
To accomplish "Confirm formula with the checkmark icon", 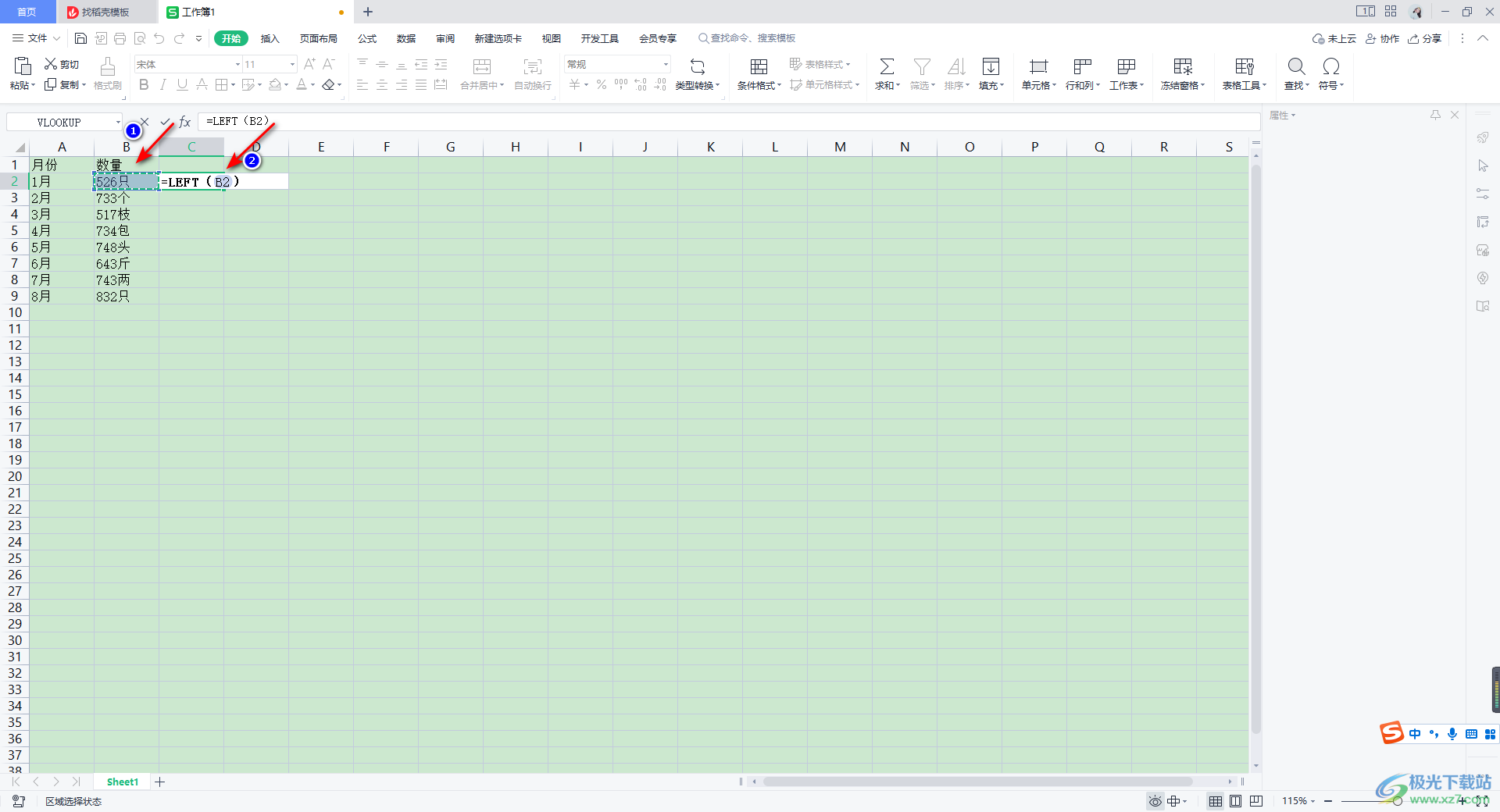I will click(165, 122).
